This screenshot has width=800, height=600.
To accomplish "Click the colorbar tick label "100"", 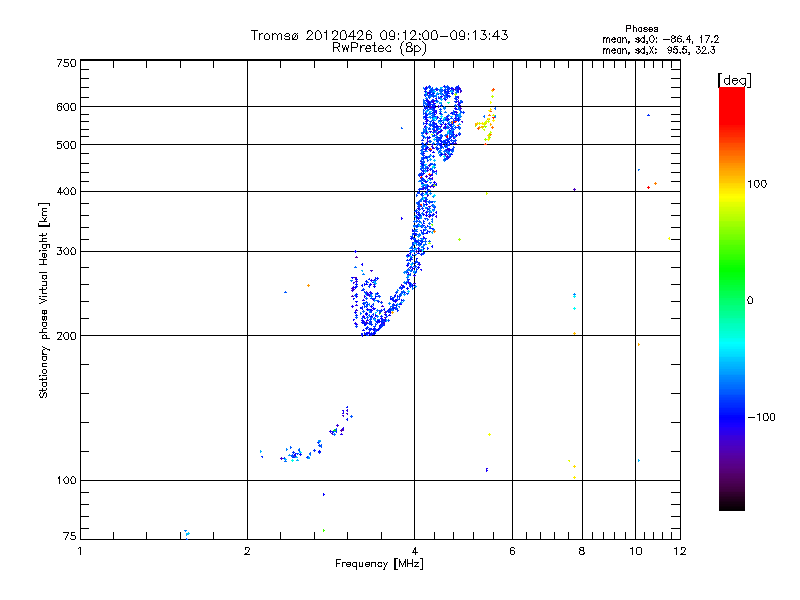I will tap(757, 184).
